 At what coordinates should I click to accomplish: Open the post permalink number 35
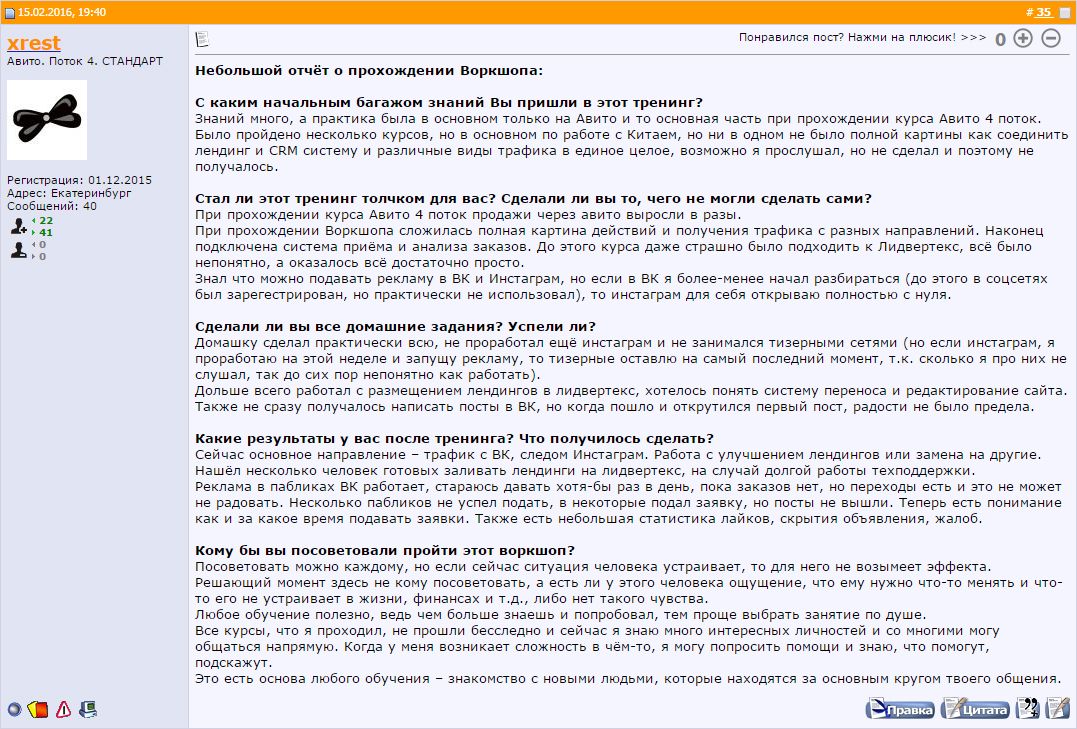[x=1043, y=12]
